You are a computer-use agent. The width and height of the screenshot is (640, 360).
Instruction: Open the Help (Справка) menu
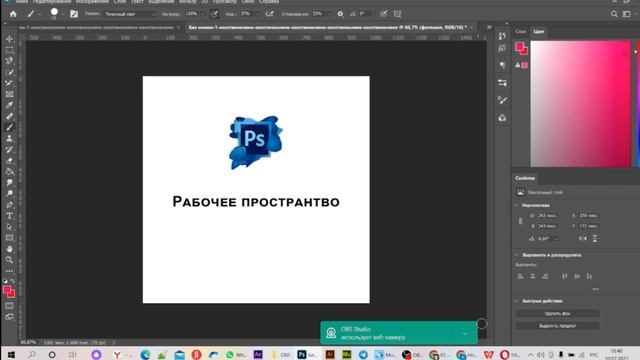tap(269, 2)
